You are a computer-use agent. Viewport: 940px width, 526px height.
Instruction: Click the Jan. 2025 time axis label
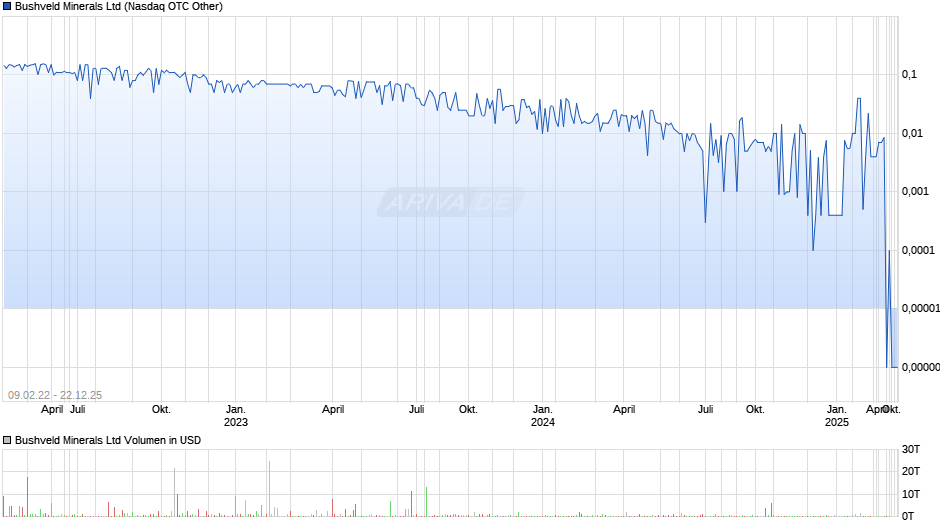pyautogui.click(x=837, y=416)
